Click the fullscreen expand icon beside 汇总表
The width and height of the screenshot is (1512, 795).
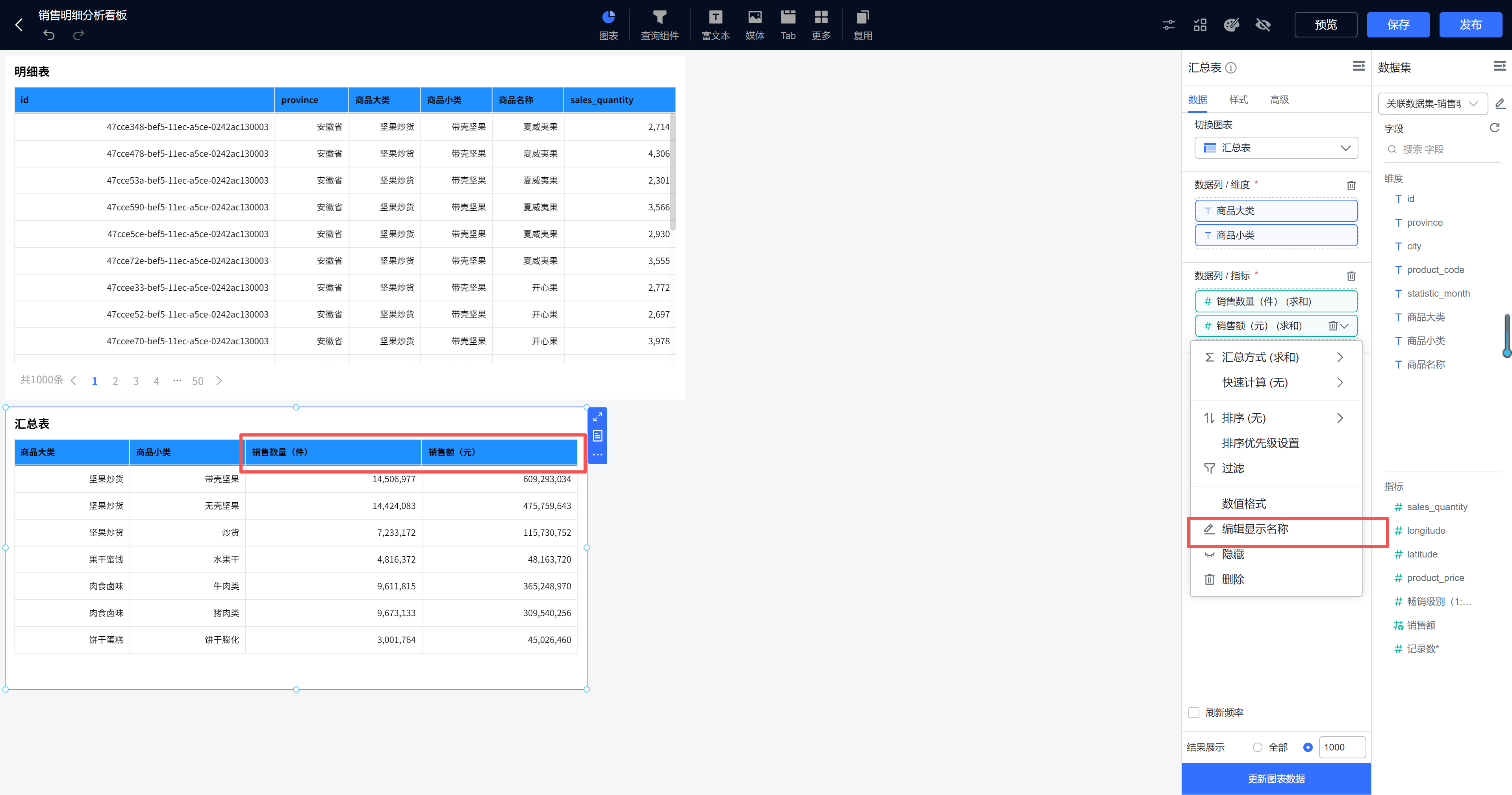point(597,417)
